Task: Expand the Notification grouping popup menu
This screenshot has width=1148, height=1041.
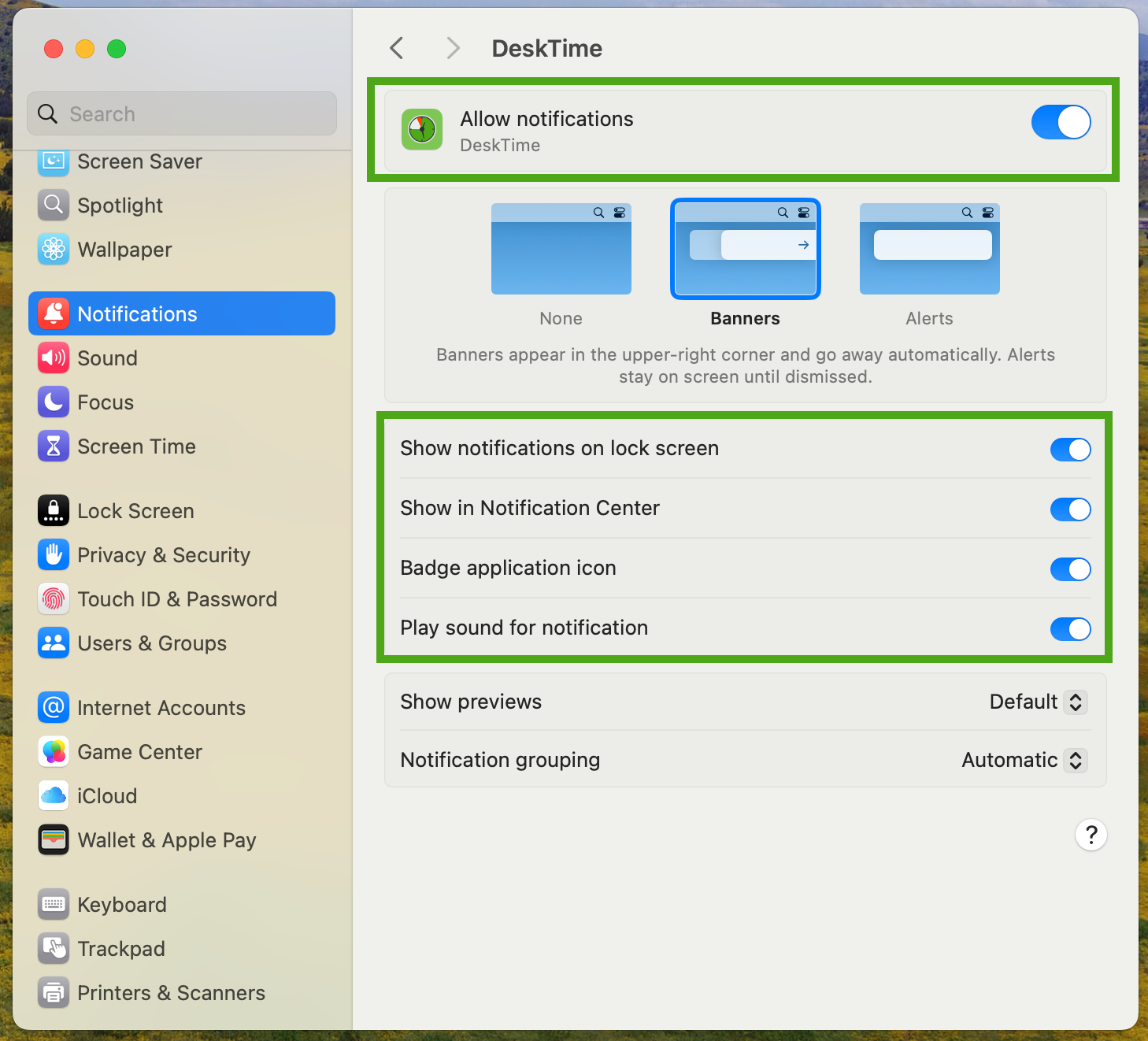Action: (x=1024, y=761)
